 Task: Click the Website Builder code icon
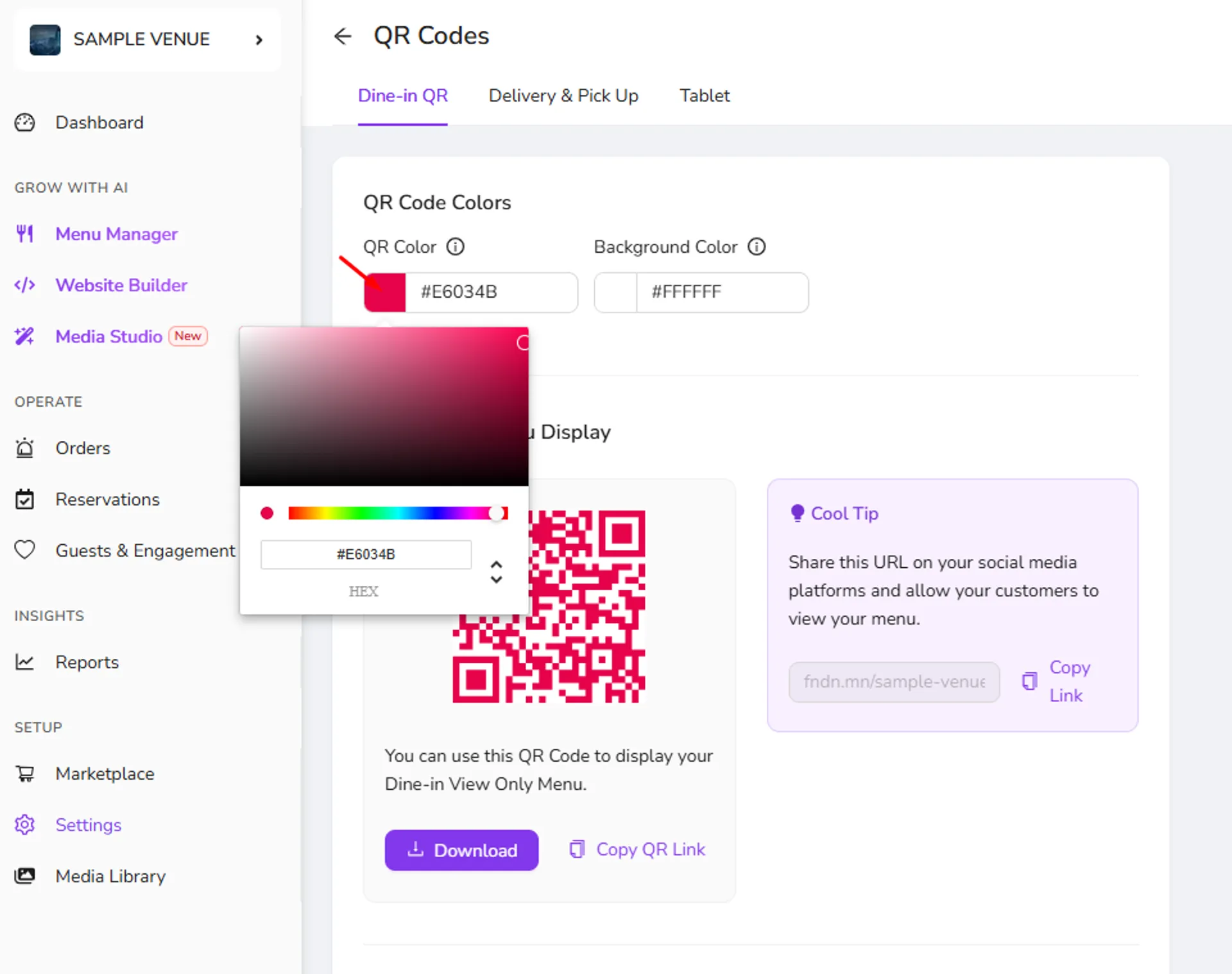click(x=25, y=285)
